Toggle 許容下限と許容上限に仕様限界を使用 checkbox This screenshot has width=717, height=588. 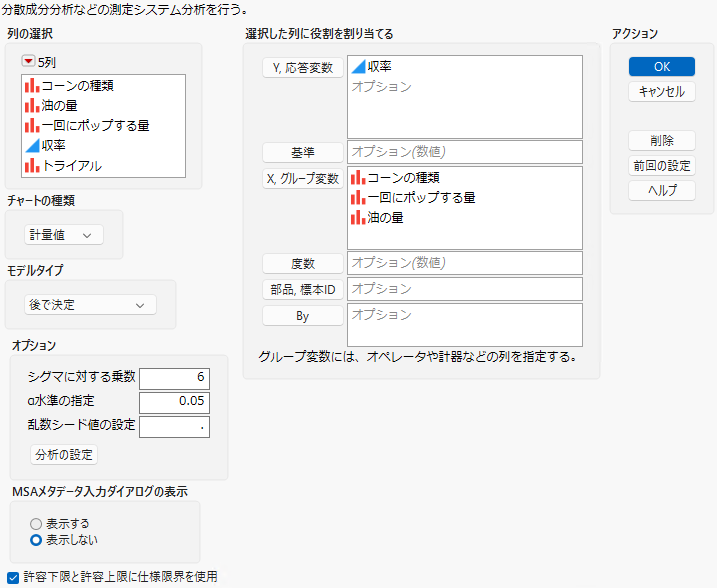pyautogui.click(x=13, y=577)
